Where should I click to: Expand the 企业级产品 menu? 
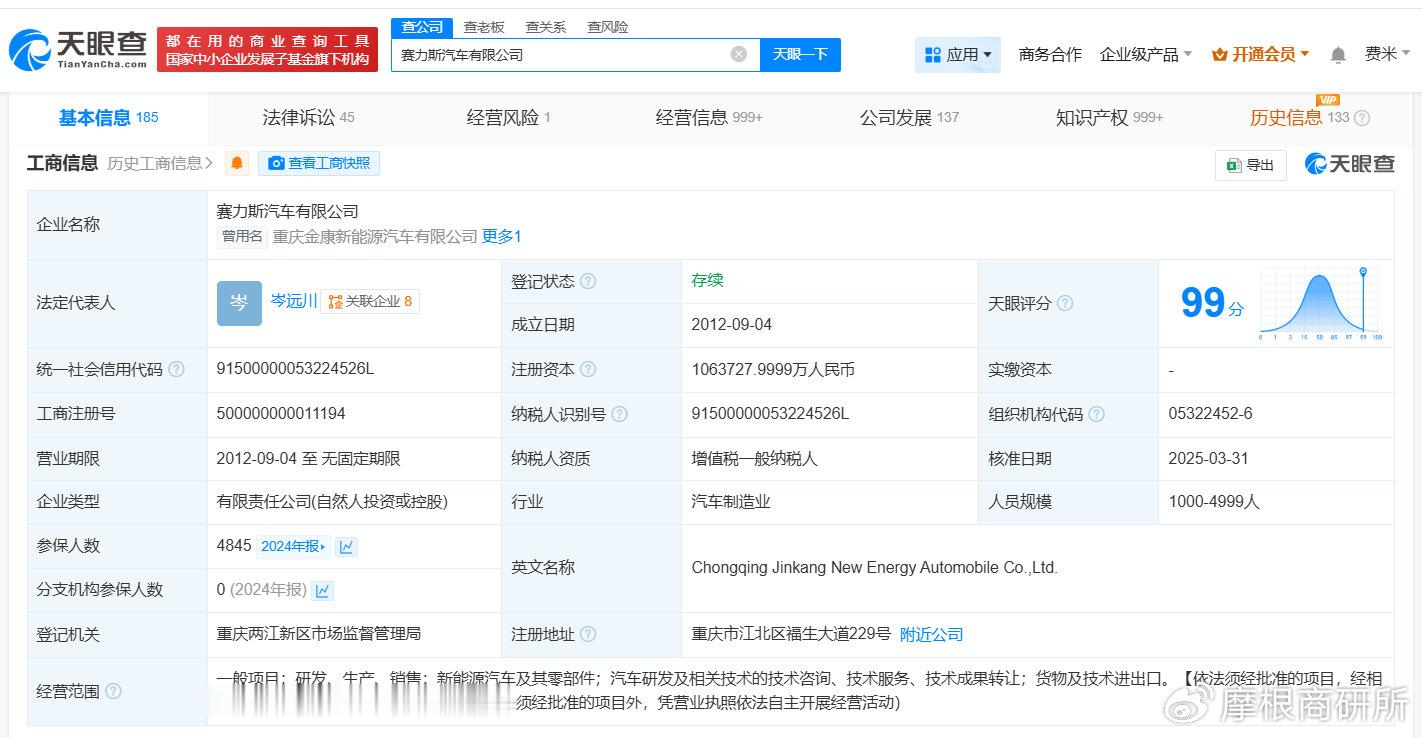(1146, 54)
